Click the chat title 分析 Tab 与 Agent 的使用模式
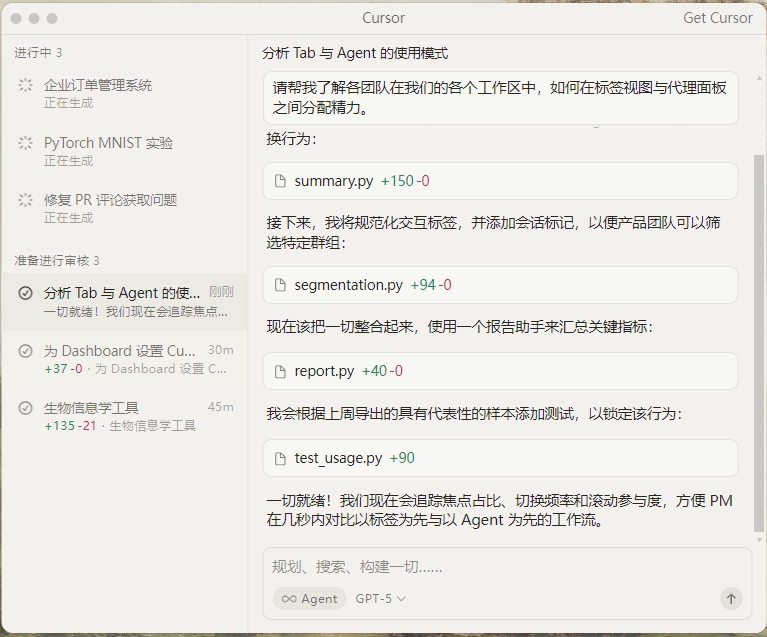Screen dimensions: 767x637 [x=355, y=53]
